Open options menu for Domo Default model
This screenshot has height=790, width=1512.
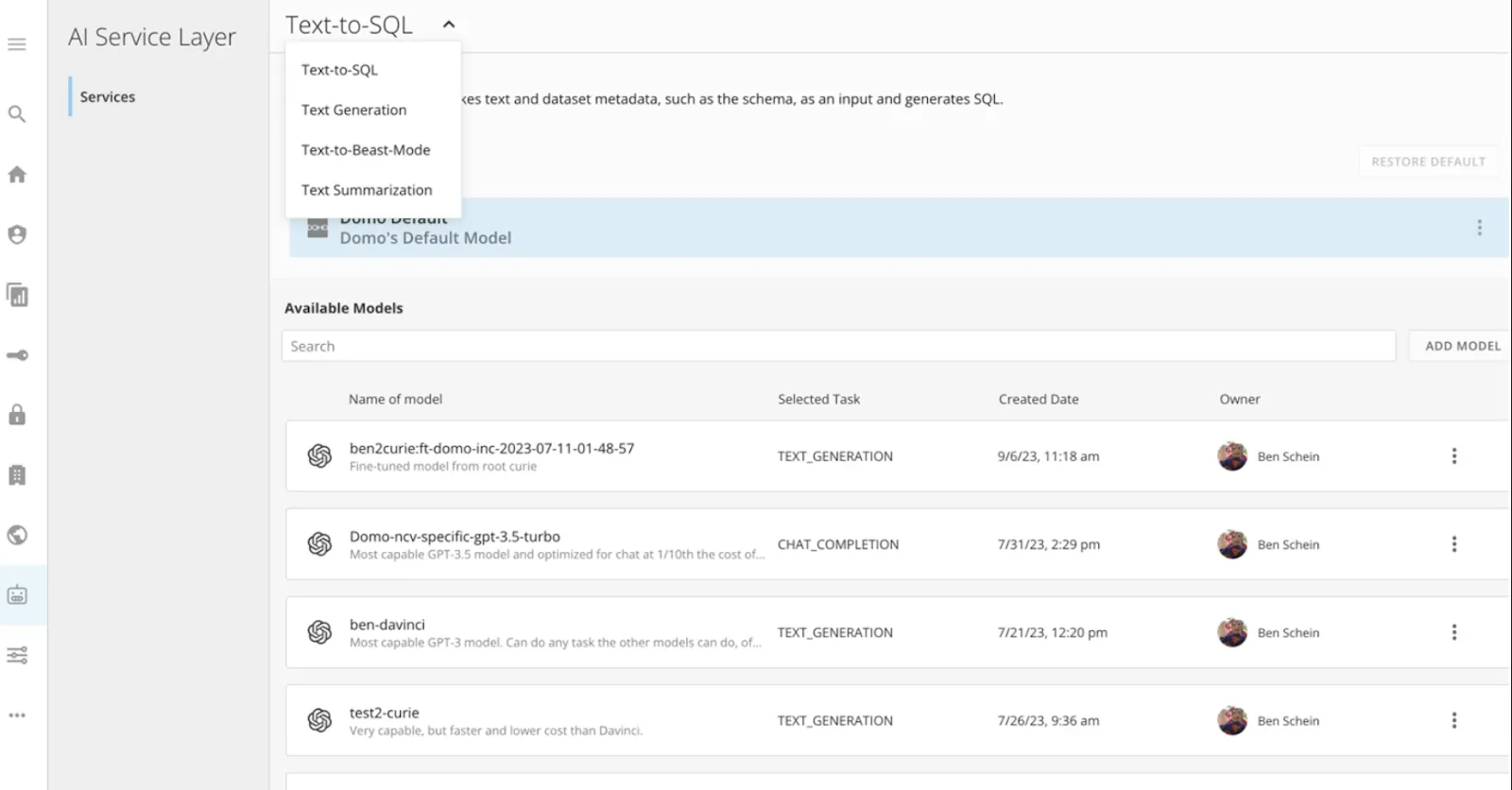coord(1479,228)
